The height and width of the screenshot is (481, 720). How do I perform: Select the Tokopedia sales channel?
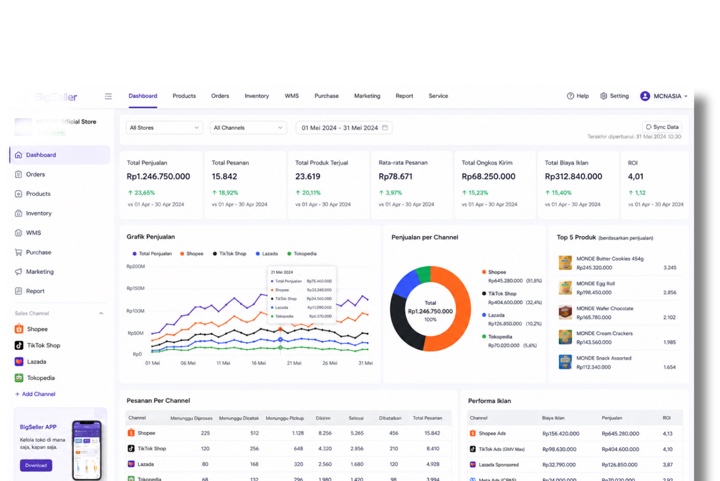[35, 378]
